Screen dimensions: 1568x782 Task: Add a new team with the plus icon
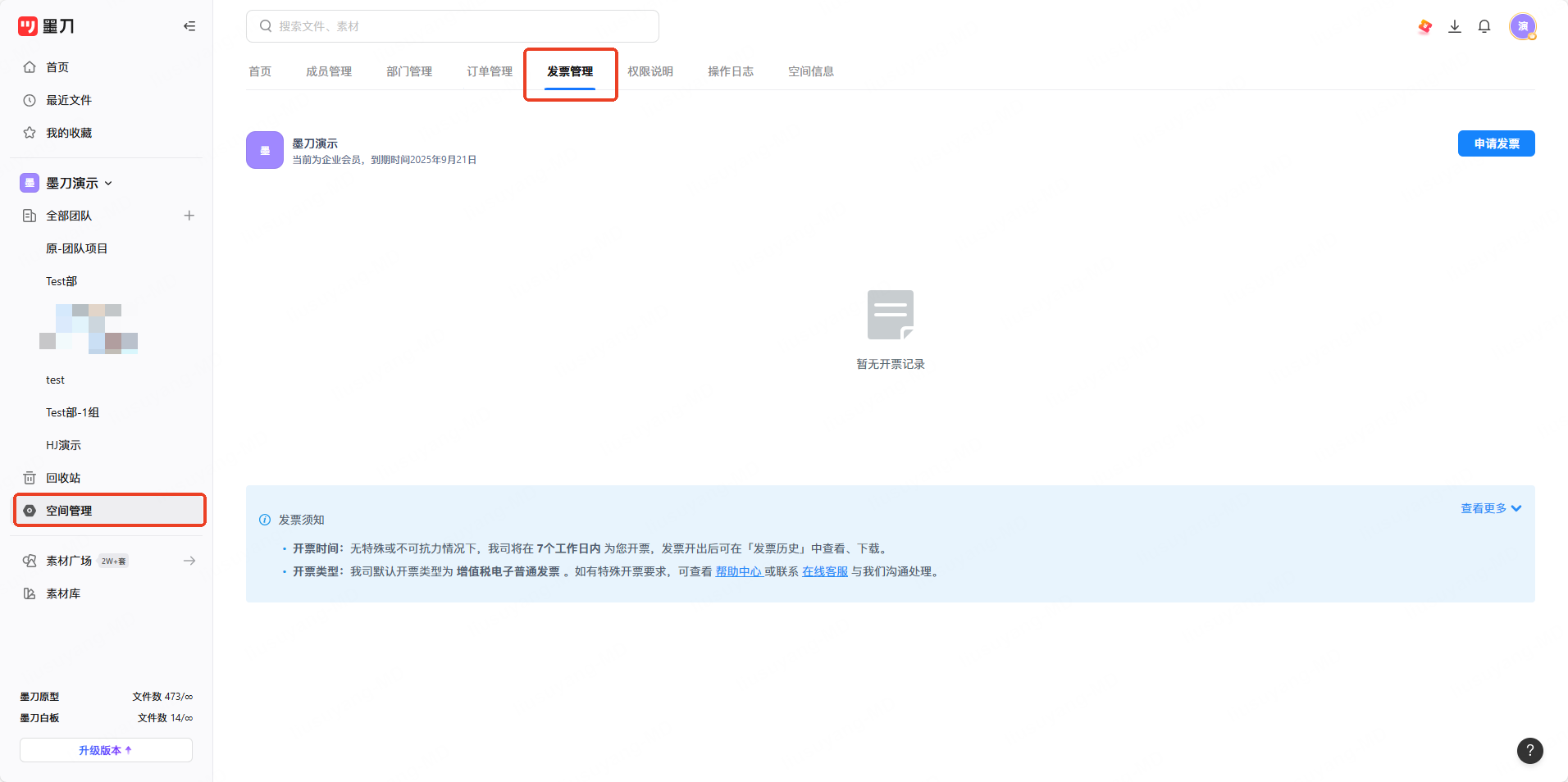coord(189,216)
